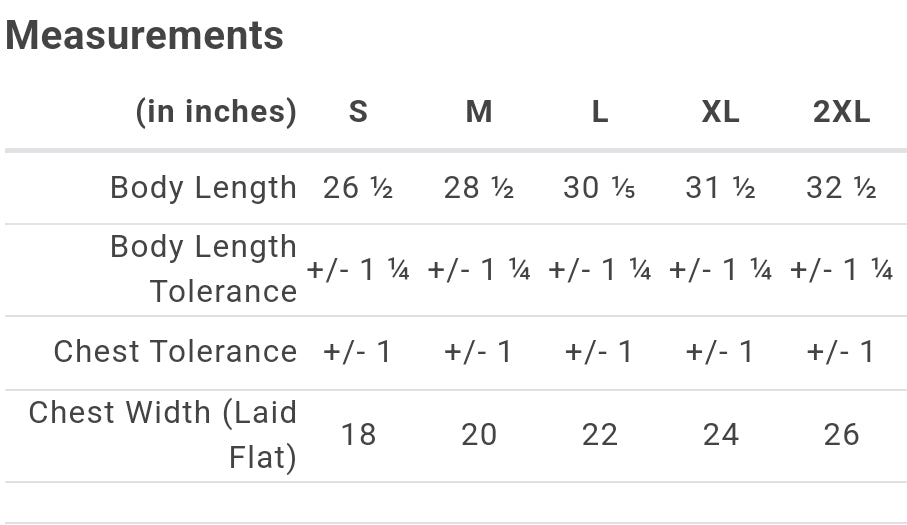
Task: Click the Chest Width (Laid Flat) label
Action: [163, 434]
